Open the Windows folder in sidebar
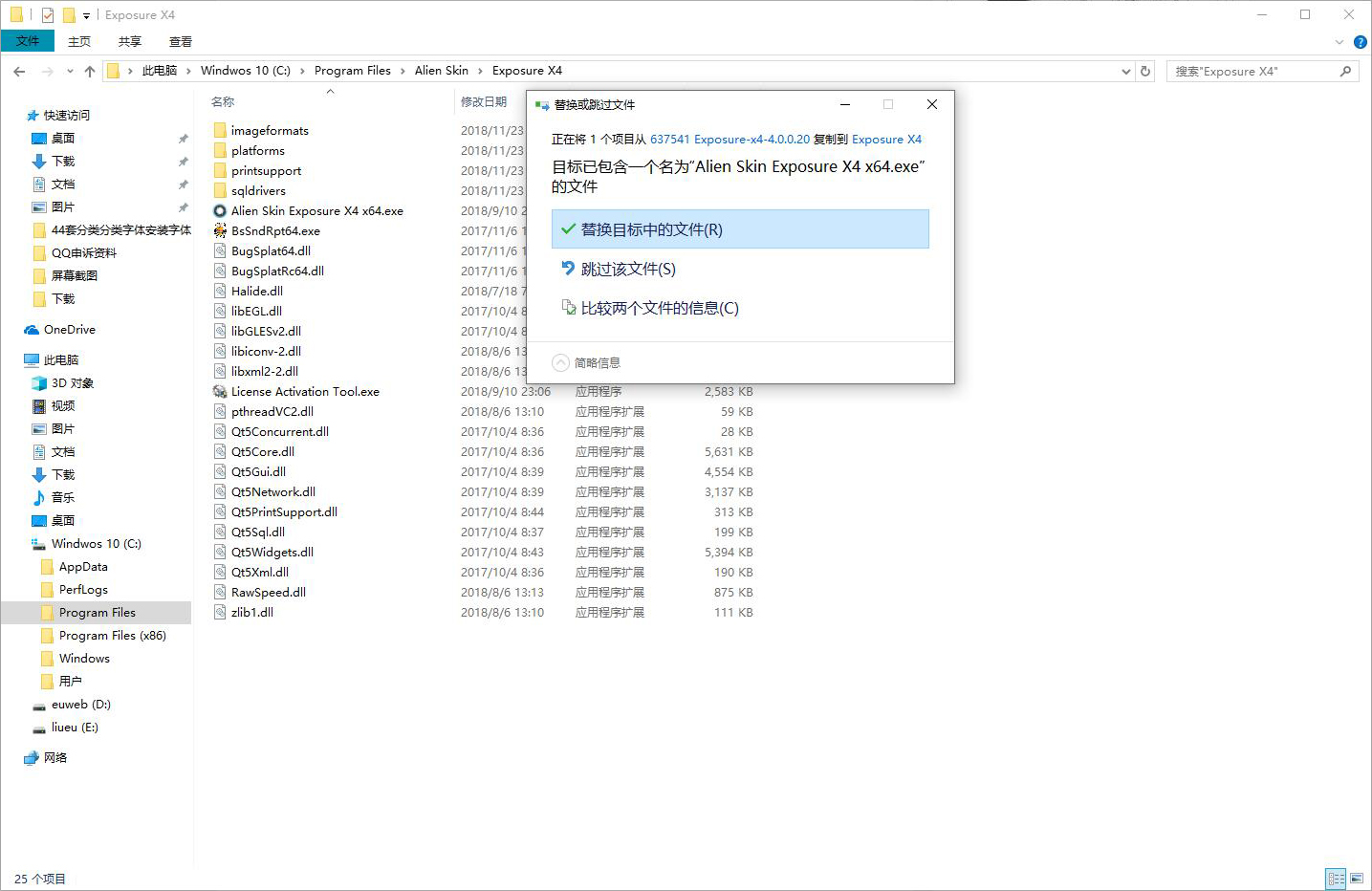This screenshot has width=1372, height=891. (x=84, y=659)
